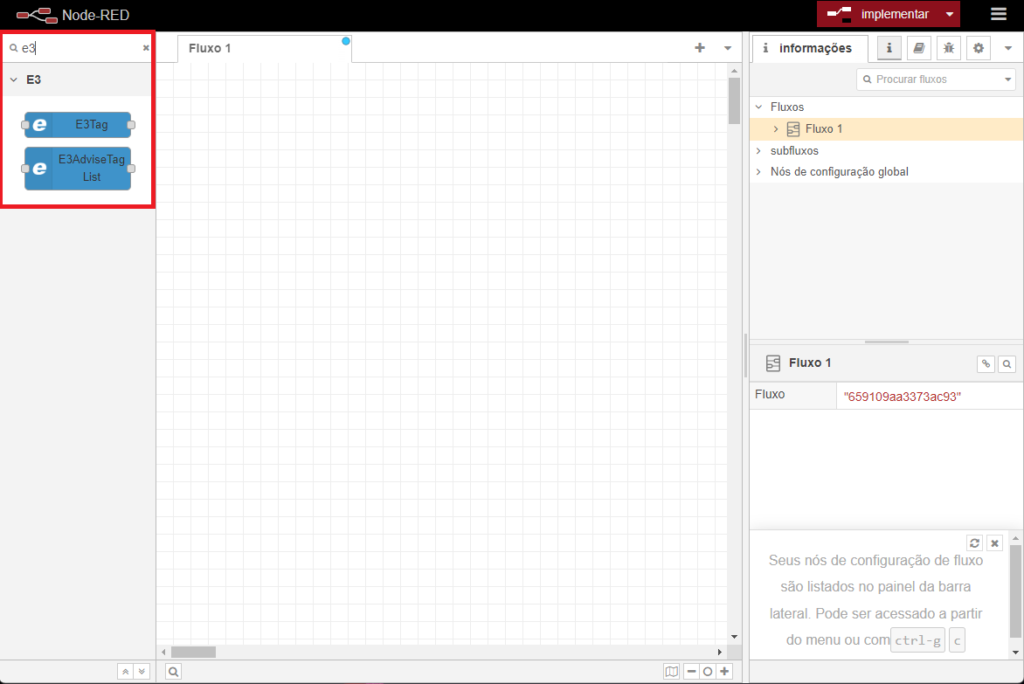Collapse the E3 palette category
Image resolution: width=1024 pixels, height=684 pixels.
pos(14,79)
